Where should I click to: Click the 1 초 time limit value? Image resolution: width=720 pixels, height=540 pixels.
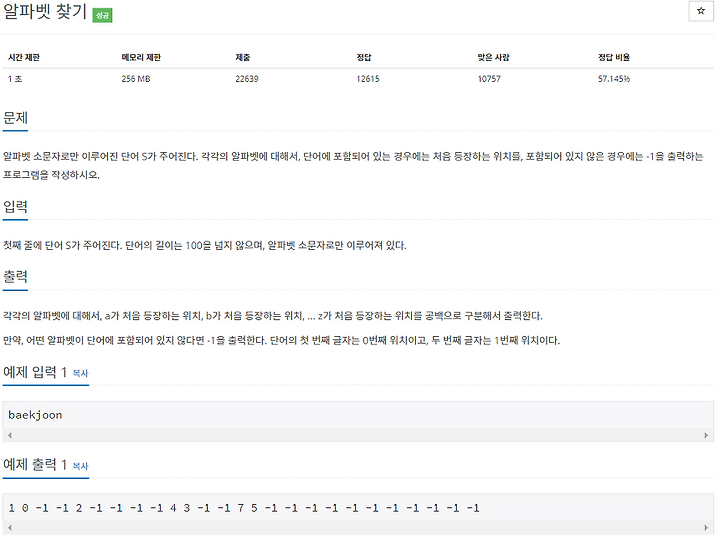pyautogui.click(x=15, y=79)
